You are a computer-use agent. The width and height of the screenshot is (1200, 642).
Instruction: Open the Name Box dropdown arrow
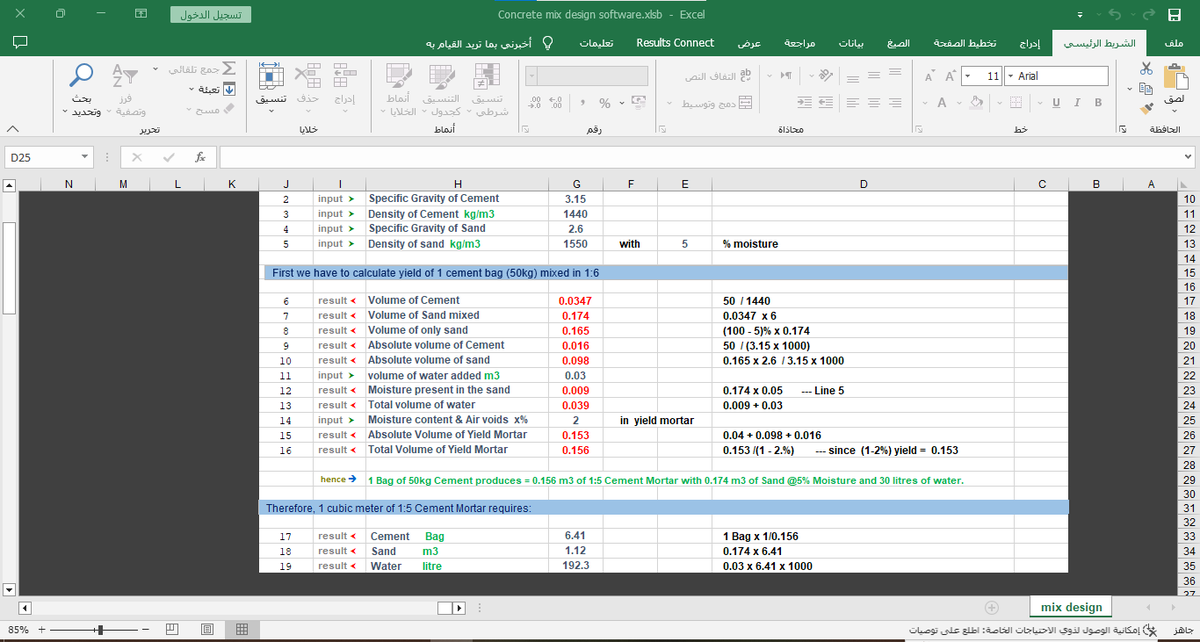pos(85,157)
